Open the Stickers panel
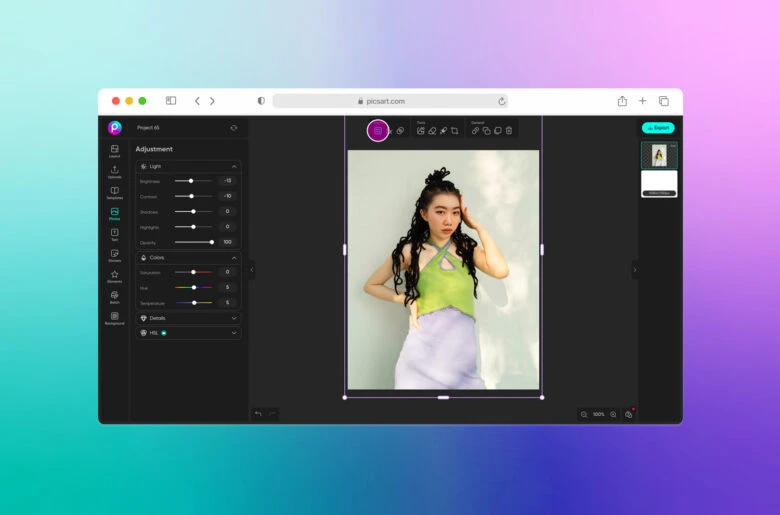The image size is (780, 515). coord(114,255)
